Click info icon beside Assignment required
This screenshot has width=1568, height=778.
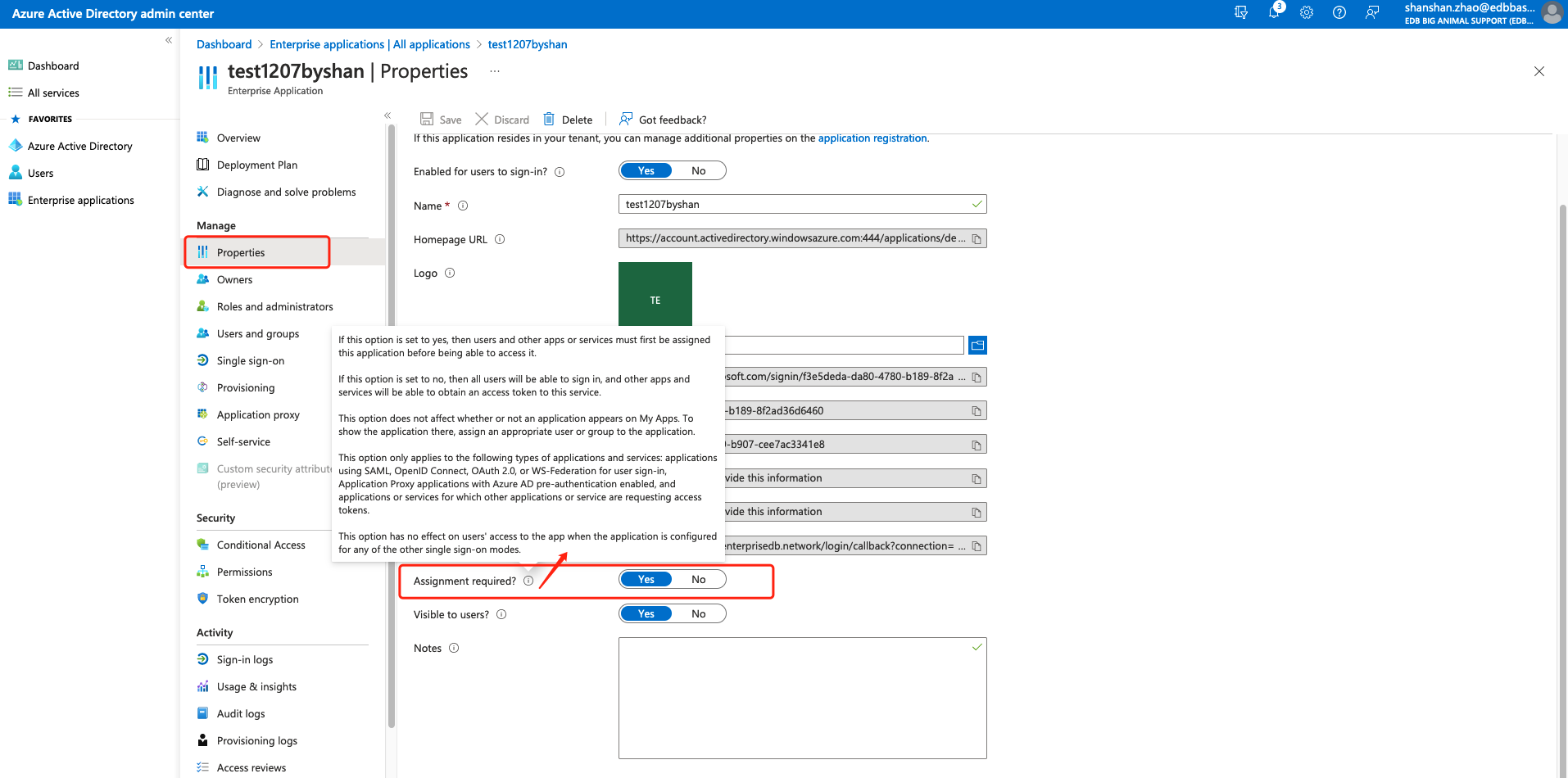coord(528,581)
